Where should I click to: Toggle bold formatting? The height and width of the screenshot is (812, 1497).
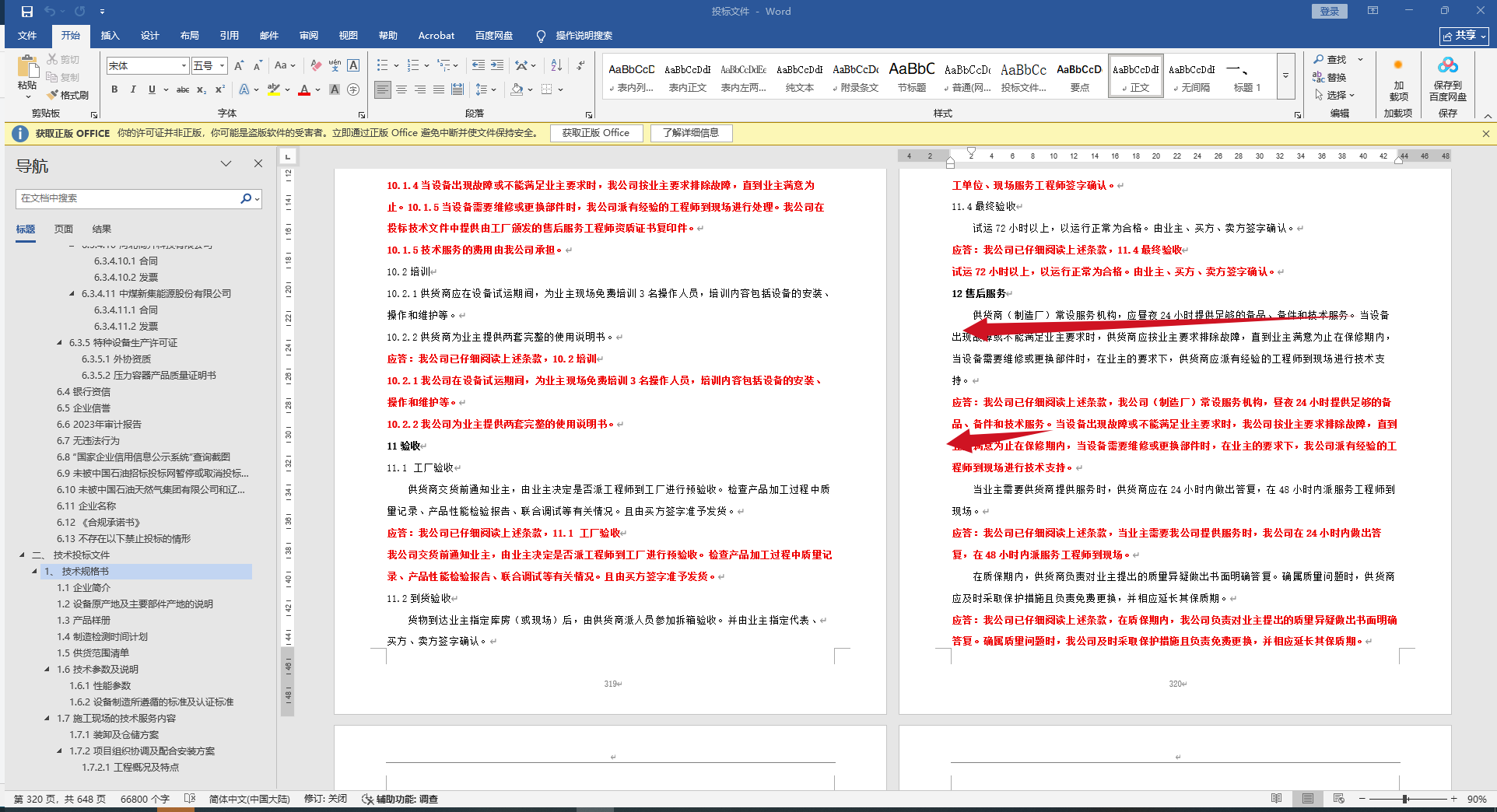[x=114, y=89]
